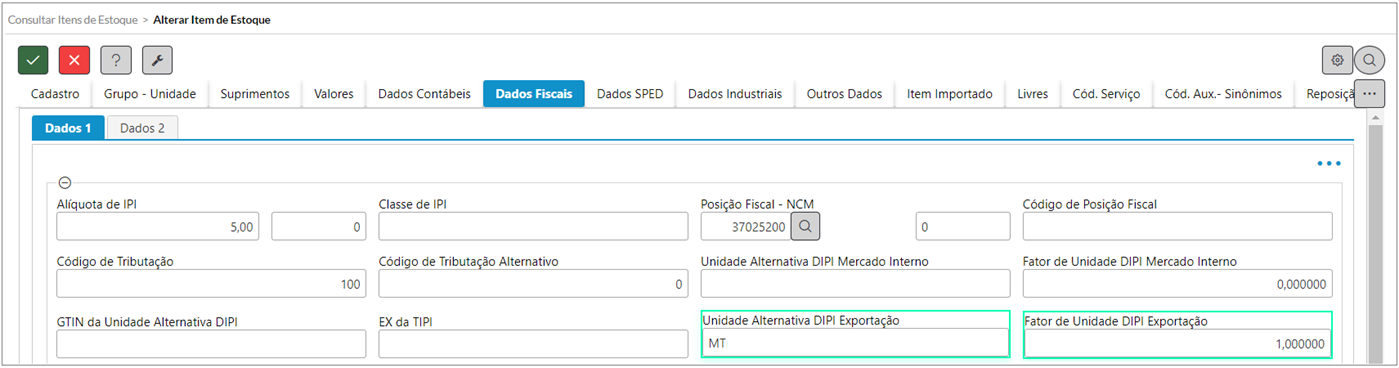The image size is (1399, 368).
Task: Open the Cadastro tab
Action: [55, 94]
